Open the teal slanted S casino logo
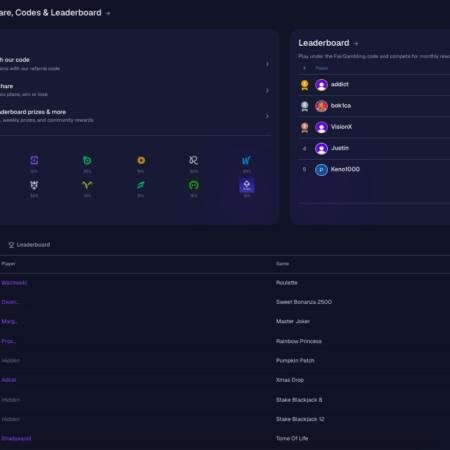450x450 pixels. tap(141, 185)
